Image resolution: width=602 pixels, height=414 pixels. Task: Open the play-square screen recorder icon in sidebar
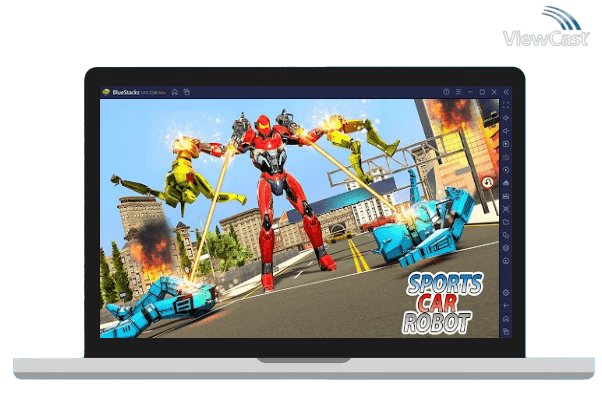click(x=506, y=144)
